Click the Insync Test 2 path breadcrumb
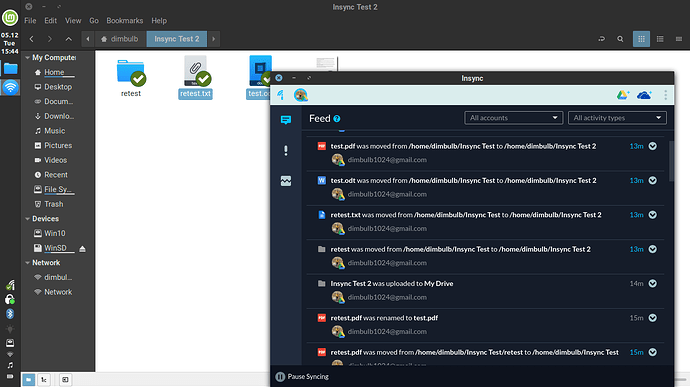 pos(177,39)
